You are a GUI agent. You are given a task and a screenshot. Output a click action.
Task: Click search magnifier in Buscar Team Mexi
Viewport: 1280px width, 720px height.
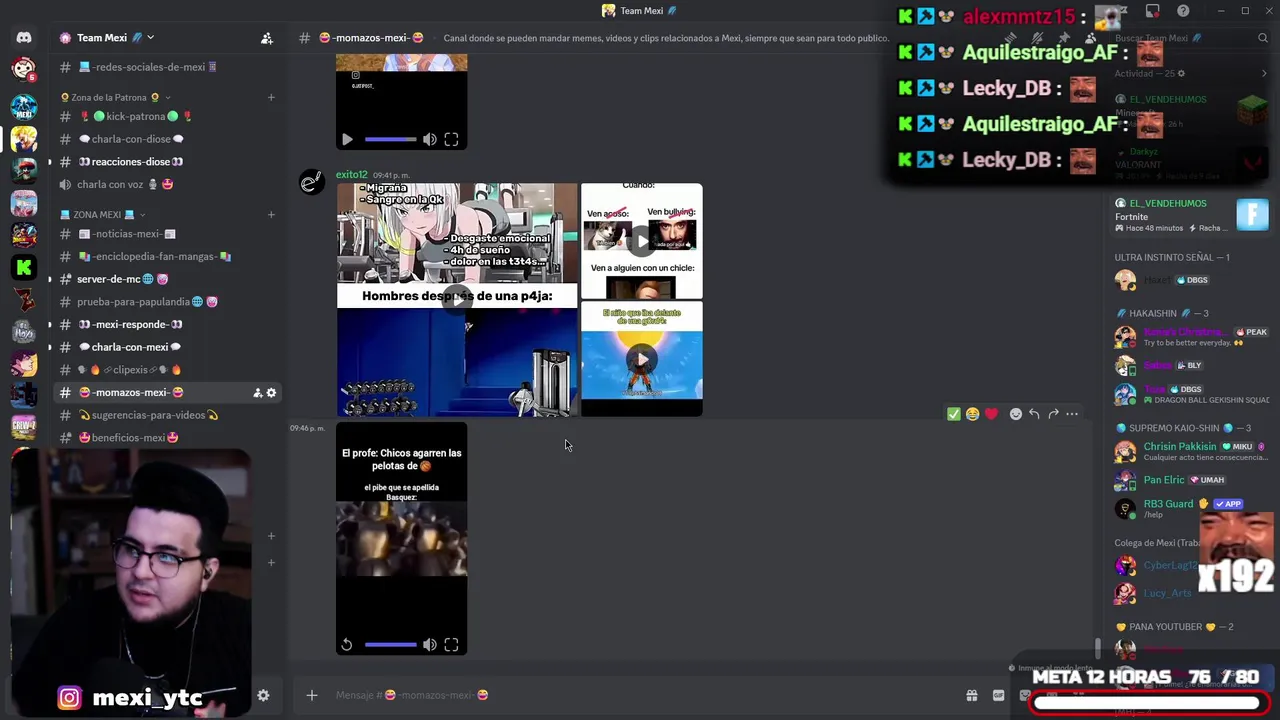pyautogui.click(x=1263, y=38)
